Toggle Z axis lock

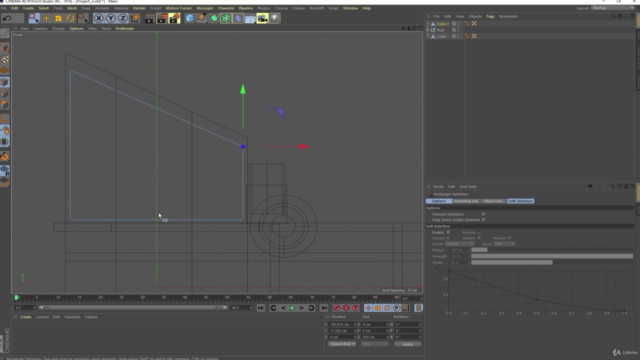click(x=122, y=18)
